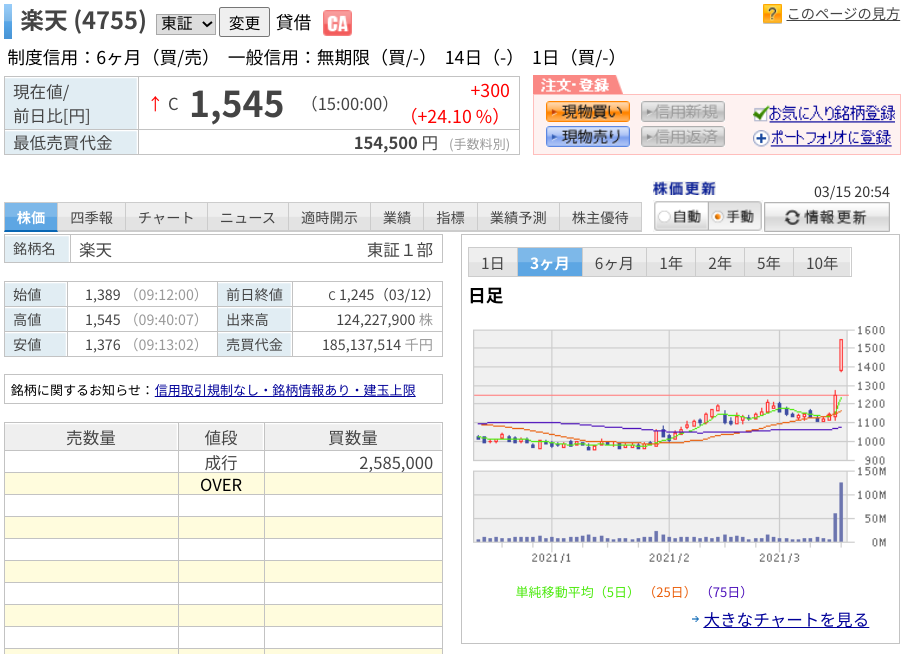
Task: Select the 6ヶ月 chart period tab
Action: coord(614,262)
